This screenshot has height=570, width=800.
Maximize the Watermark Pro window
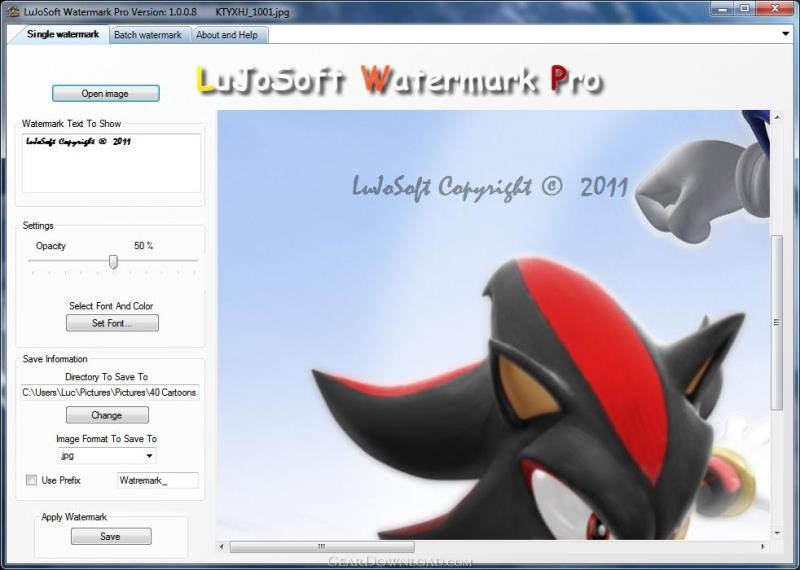pyautogui.click(x=745, y=8)
